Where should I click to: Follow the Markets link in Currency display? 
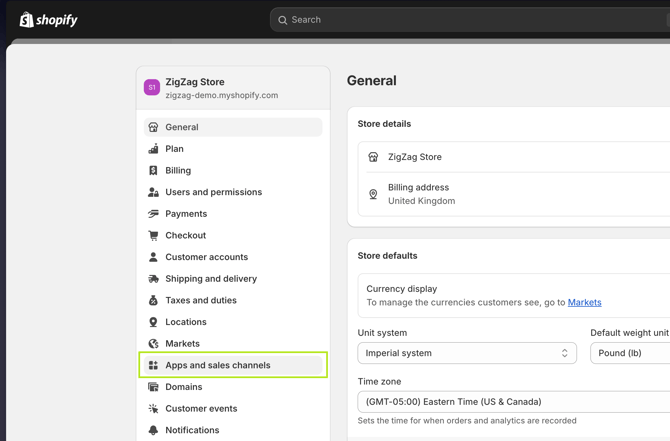pyautogui.click(x=584, y=302)
